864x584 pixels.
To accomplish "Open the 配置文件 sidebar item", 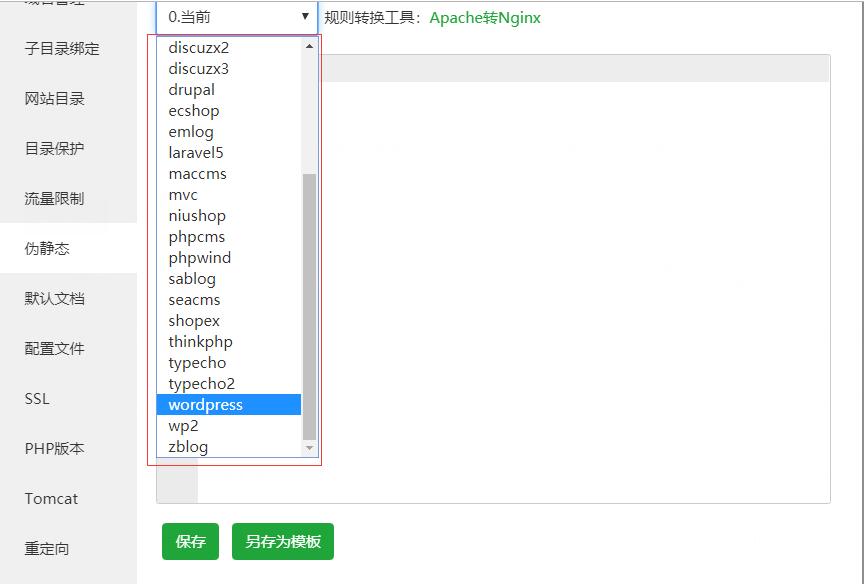I will [54, 349].
